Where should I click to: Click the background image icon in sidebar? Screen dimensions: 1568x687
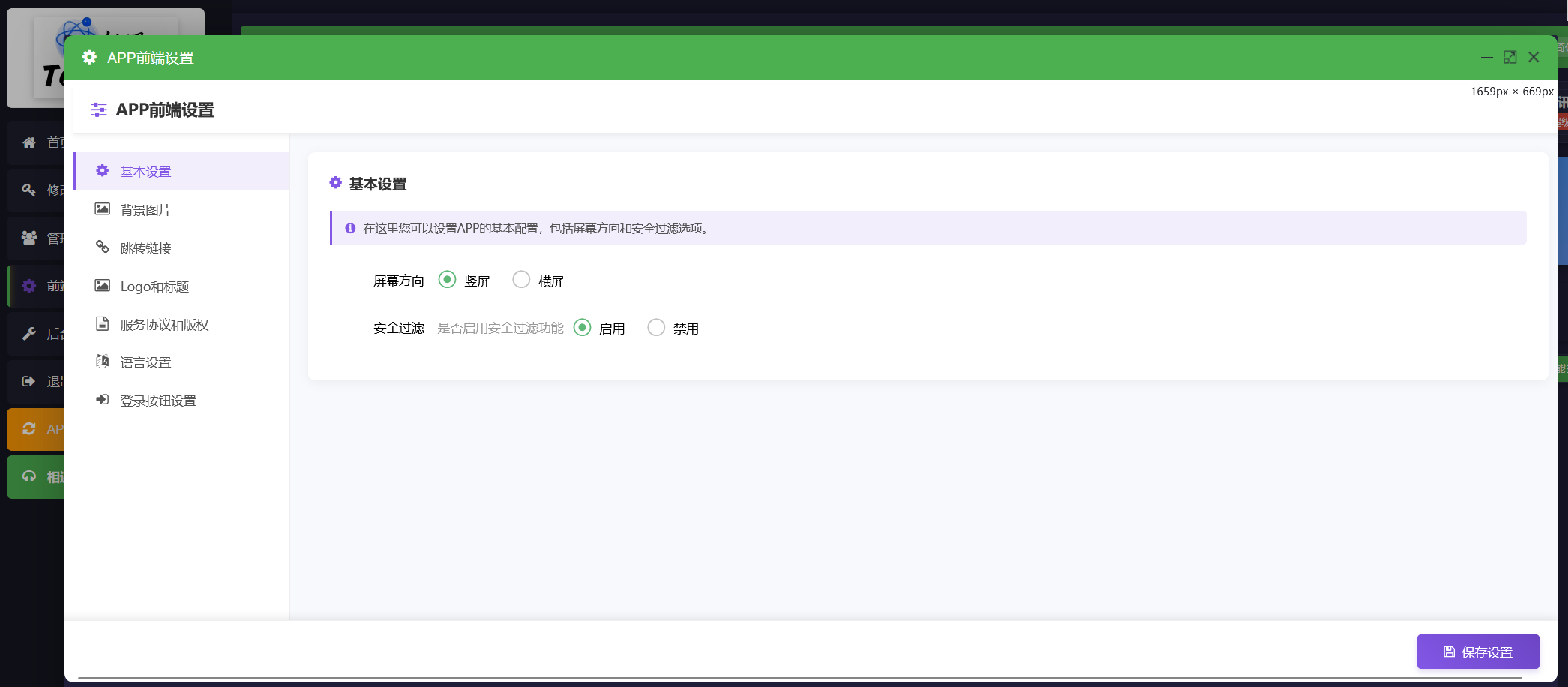tap(103, 209)
